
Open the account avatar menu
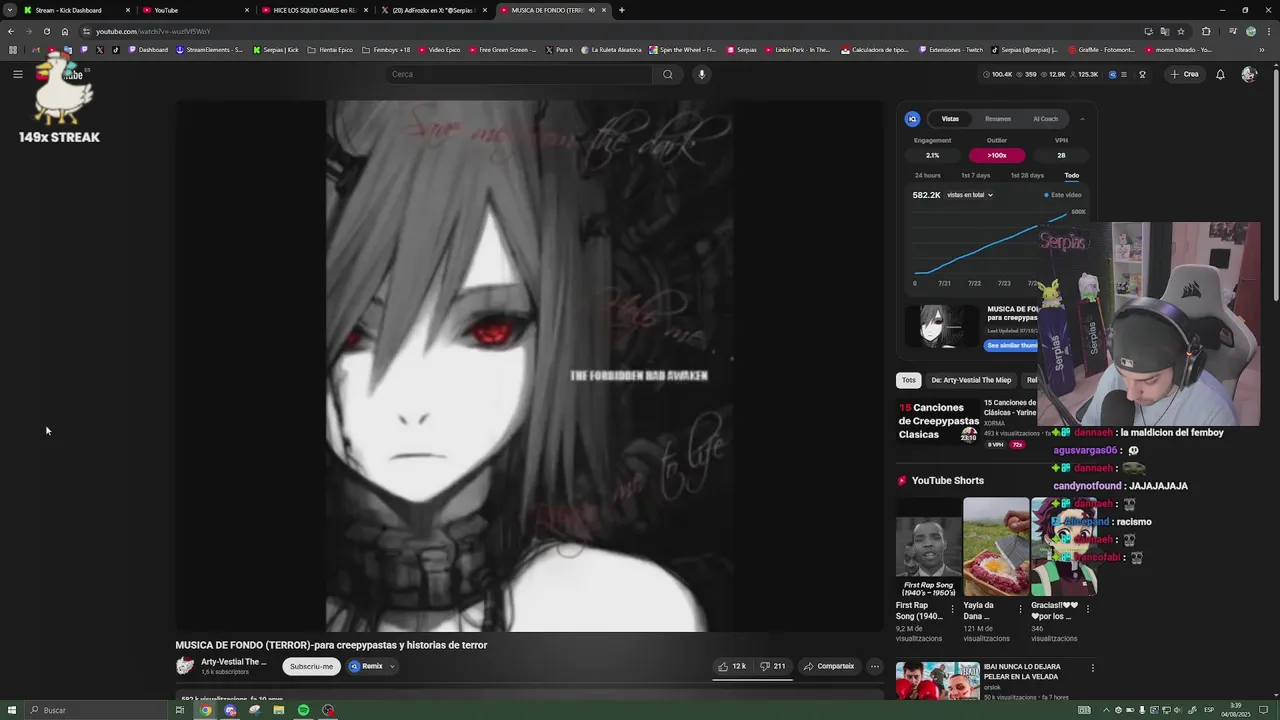click(1248, 74)
